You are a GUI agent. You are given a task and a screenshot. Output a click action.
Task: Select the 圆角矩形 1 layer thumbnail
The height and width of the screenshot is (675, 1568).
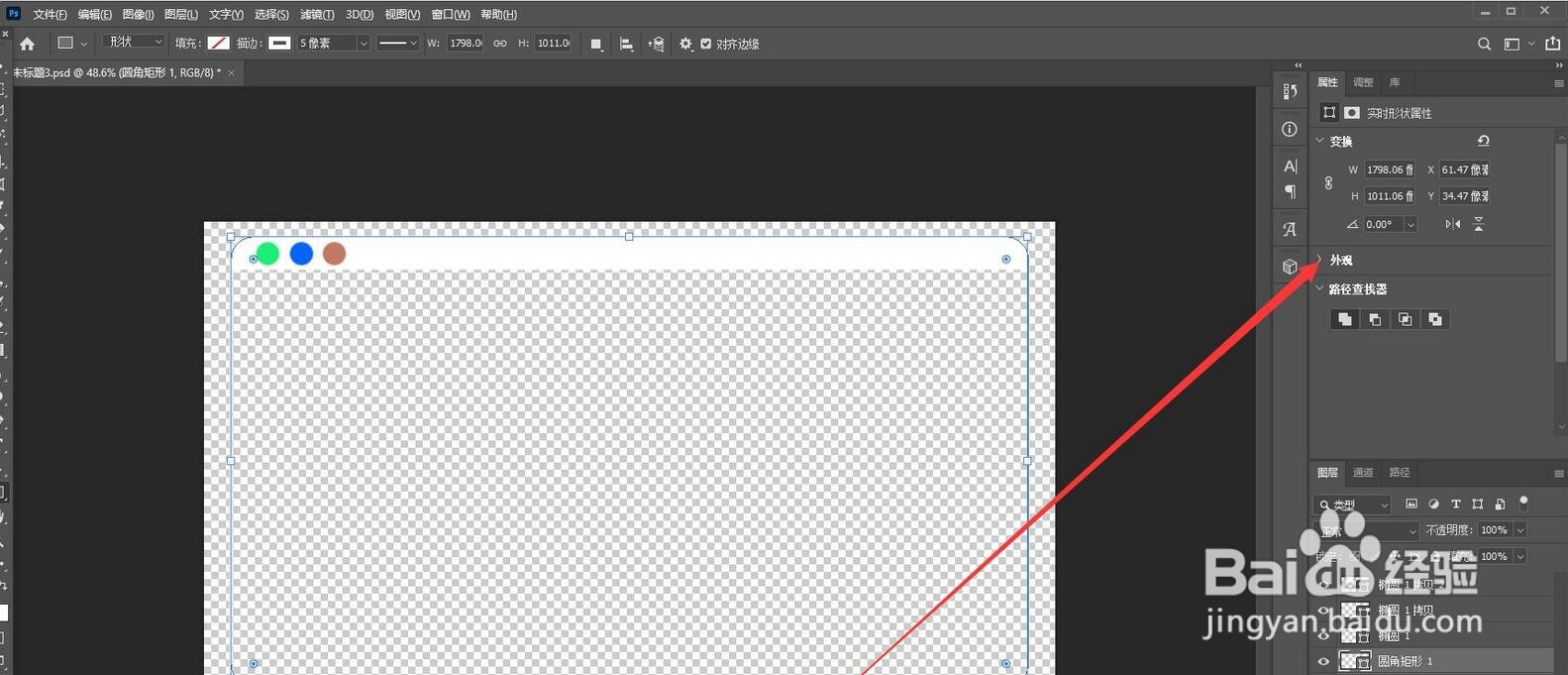point(1354,661)
